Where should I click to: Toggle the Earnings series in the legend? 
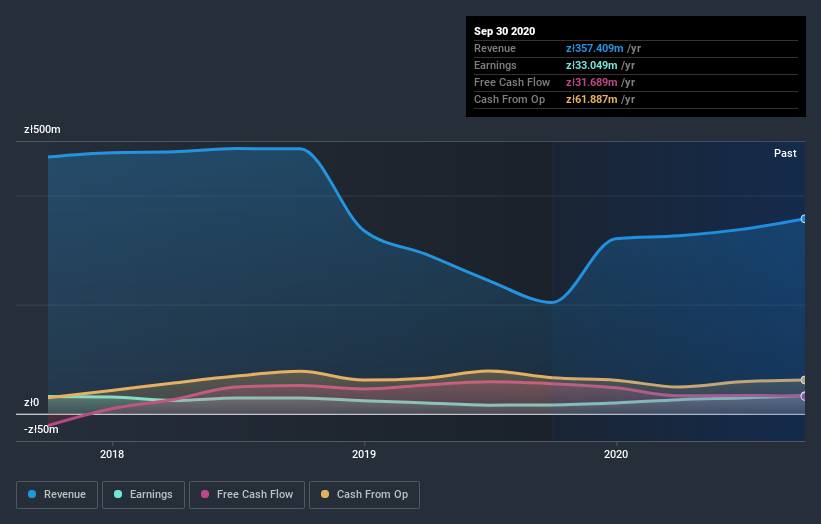[x=143, y=495]
